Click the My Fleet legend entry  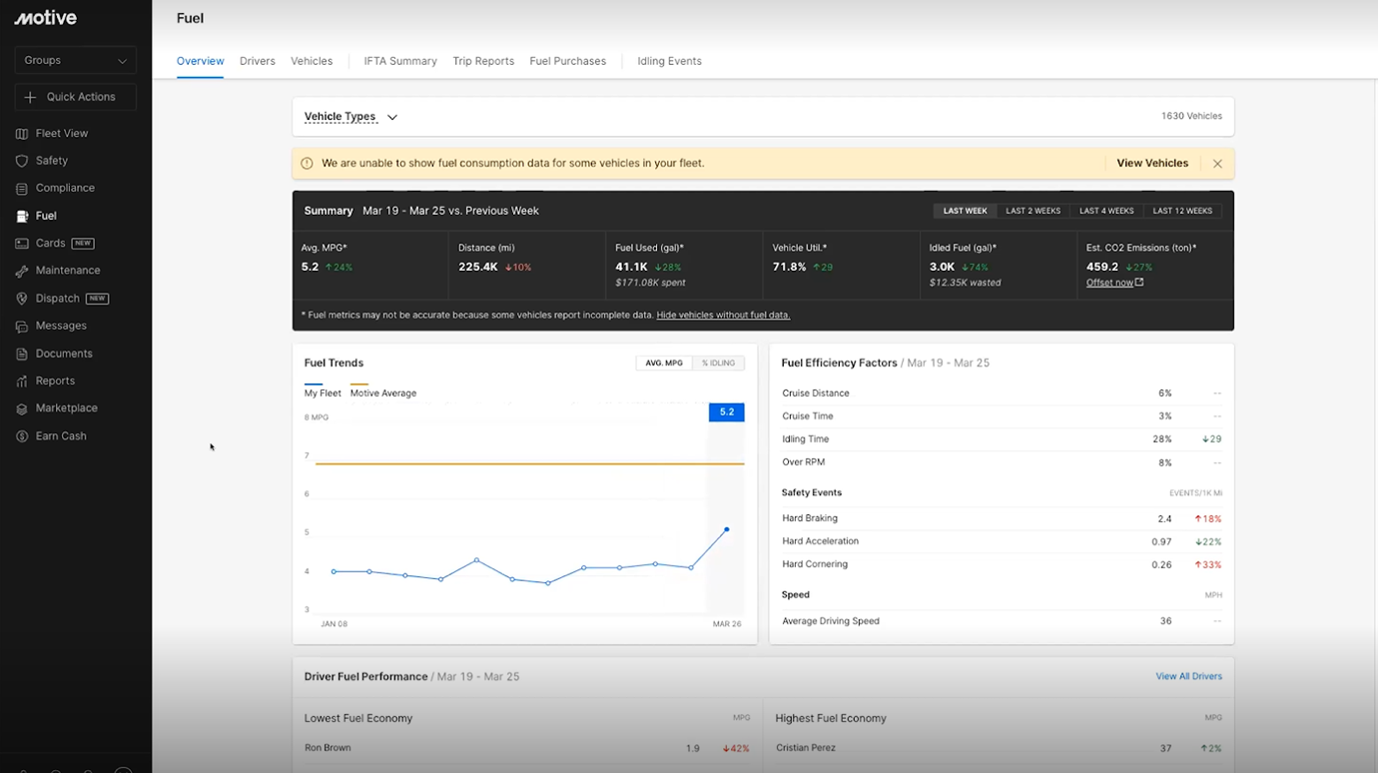click(x=323, y=391)
